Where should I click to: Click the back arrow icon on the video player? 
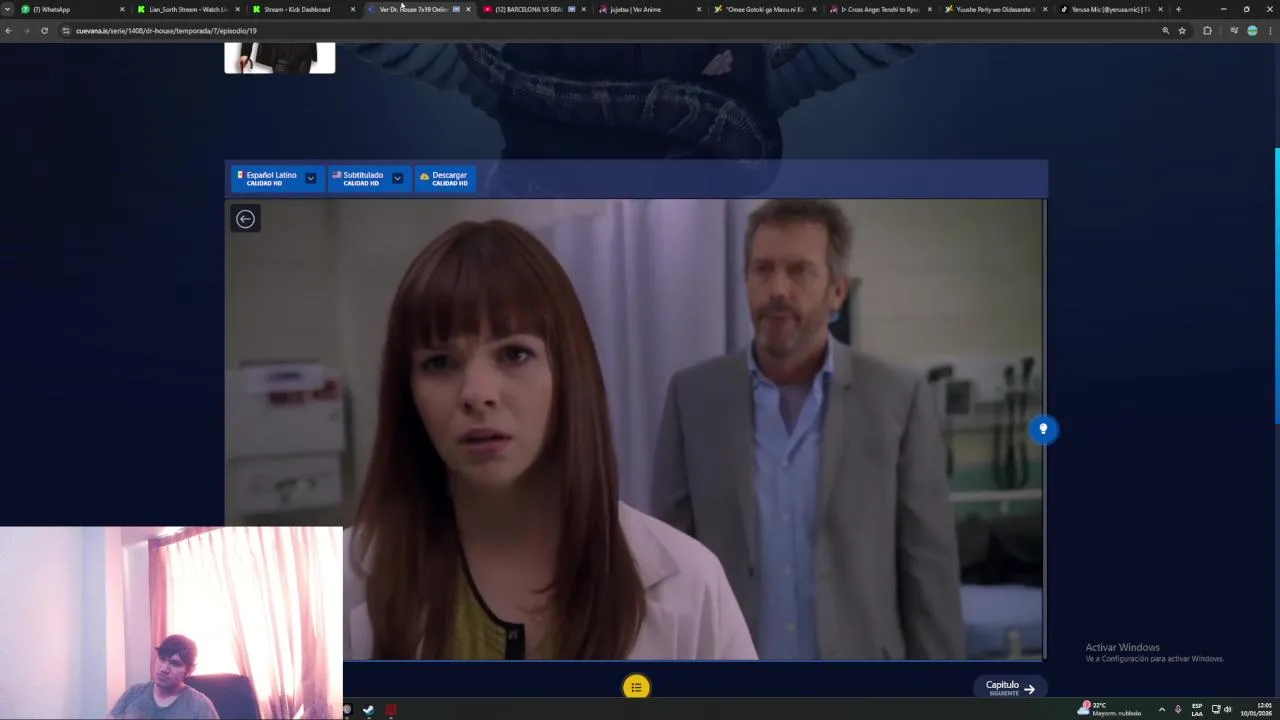(x=245, y=219)
